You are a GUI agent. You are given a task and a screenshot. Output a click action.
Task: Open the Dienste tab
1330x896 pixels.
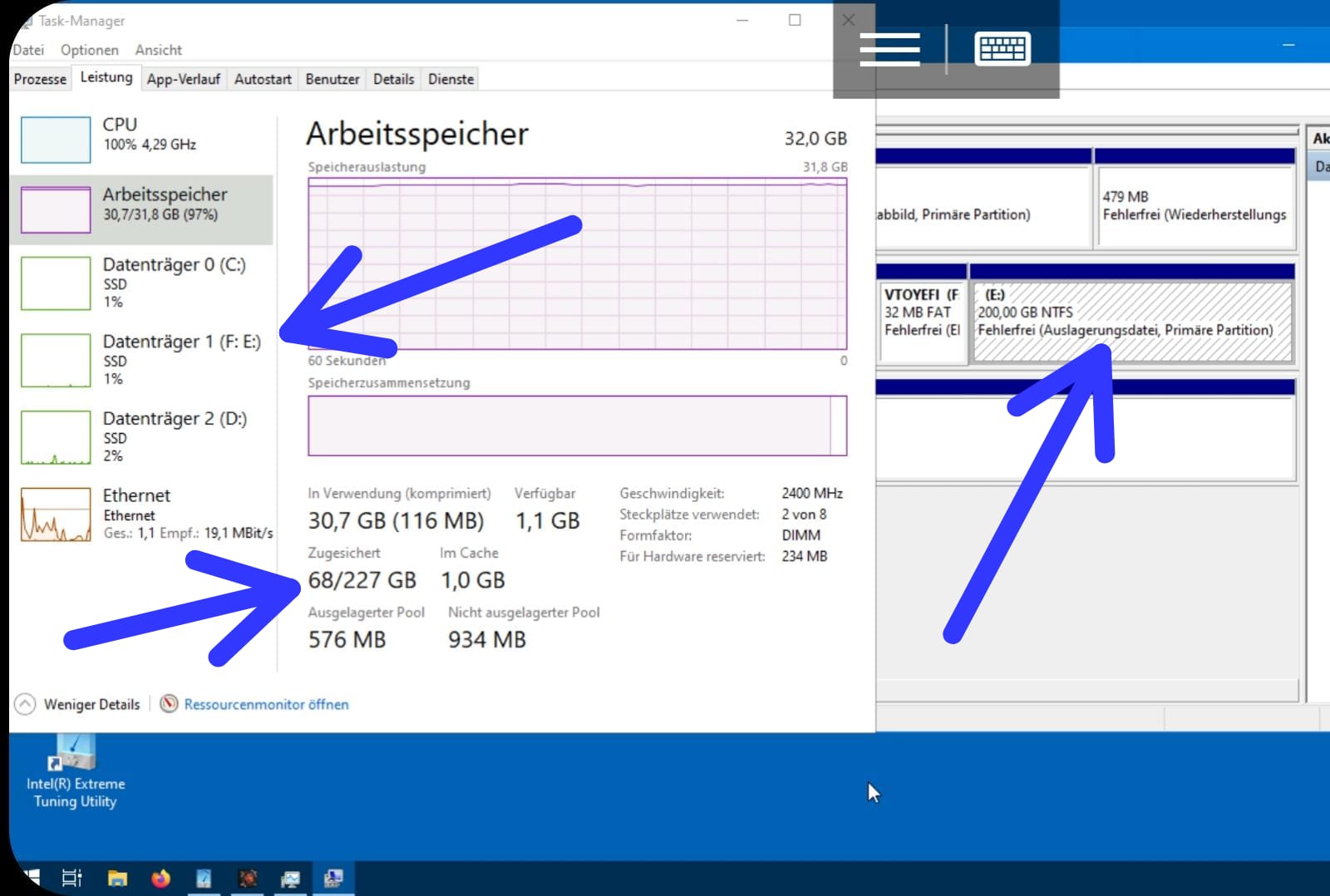(451, 79)
